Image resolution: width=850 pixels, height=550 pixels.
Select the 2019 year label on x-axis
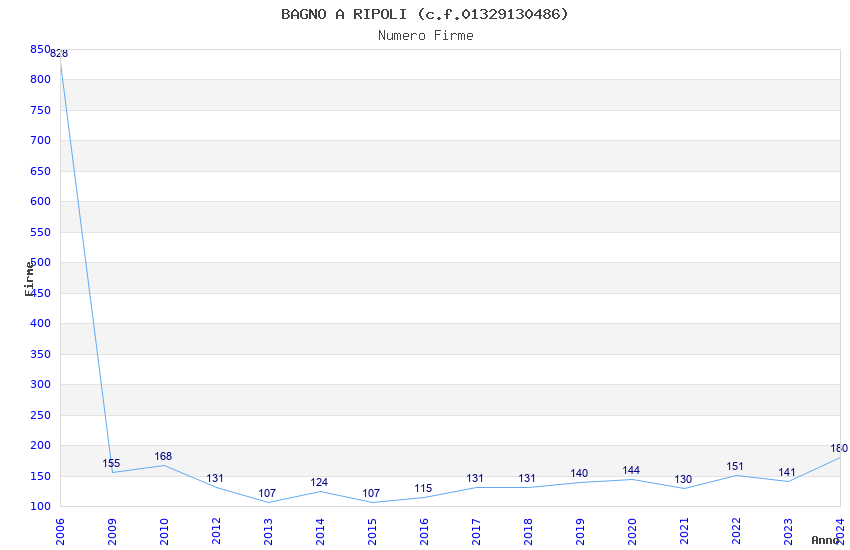580,532
